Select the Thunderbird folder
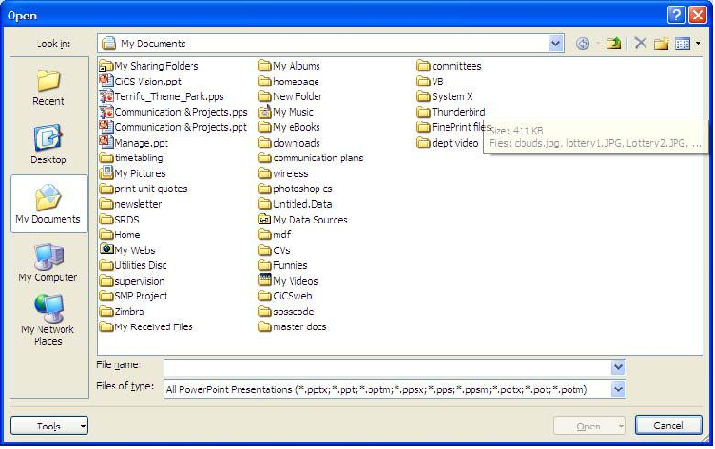The width and height of the screenshot is (715, 449). (451, 112)
